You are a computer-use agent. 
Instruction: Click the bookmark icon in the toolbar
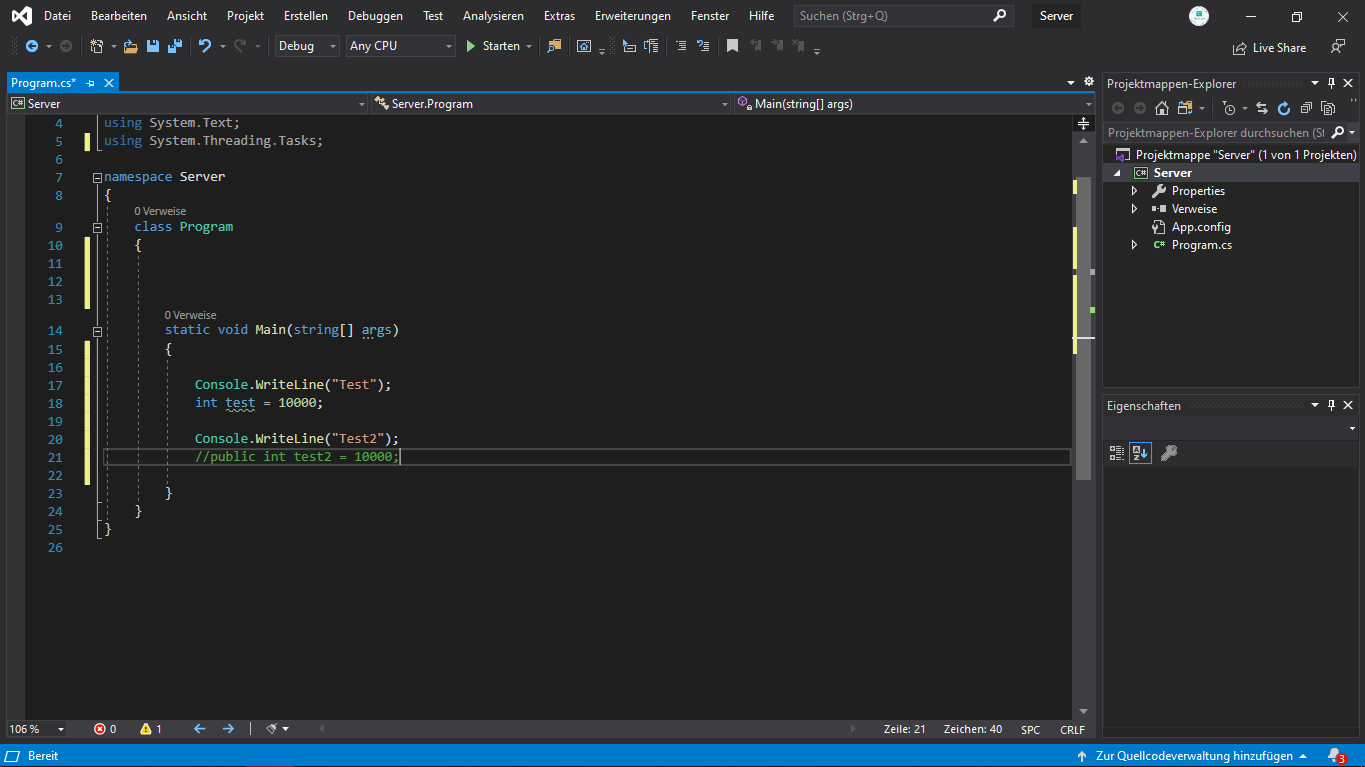click(x=732, y=46)
